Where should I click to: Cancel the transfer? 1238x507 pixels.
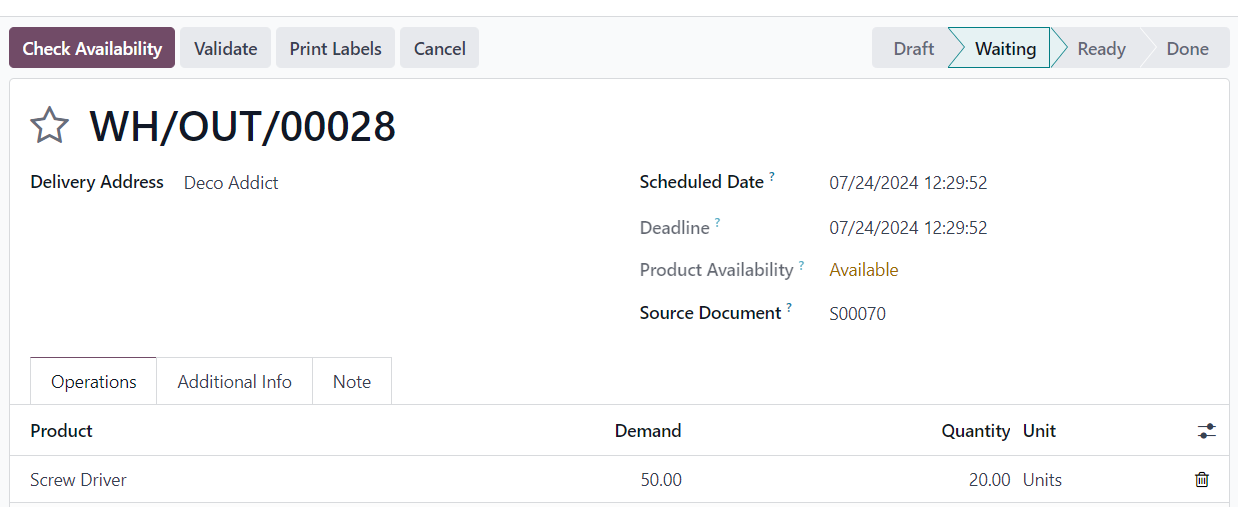439,48
